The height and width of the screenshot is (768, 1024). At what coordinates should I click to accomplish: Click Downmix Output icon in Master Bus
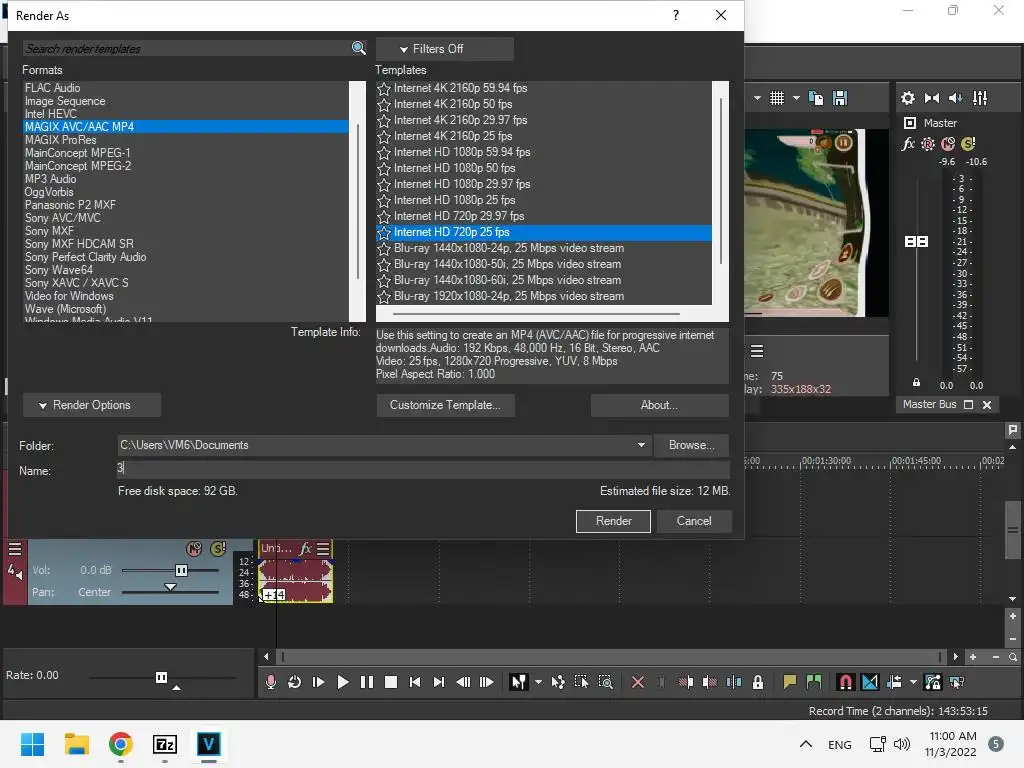coord(932,98)
